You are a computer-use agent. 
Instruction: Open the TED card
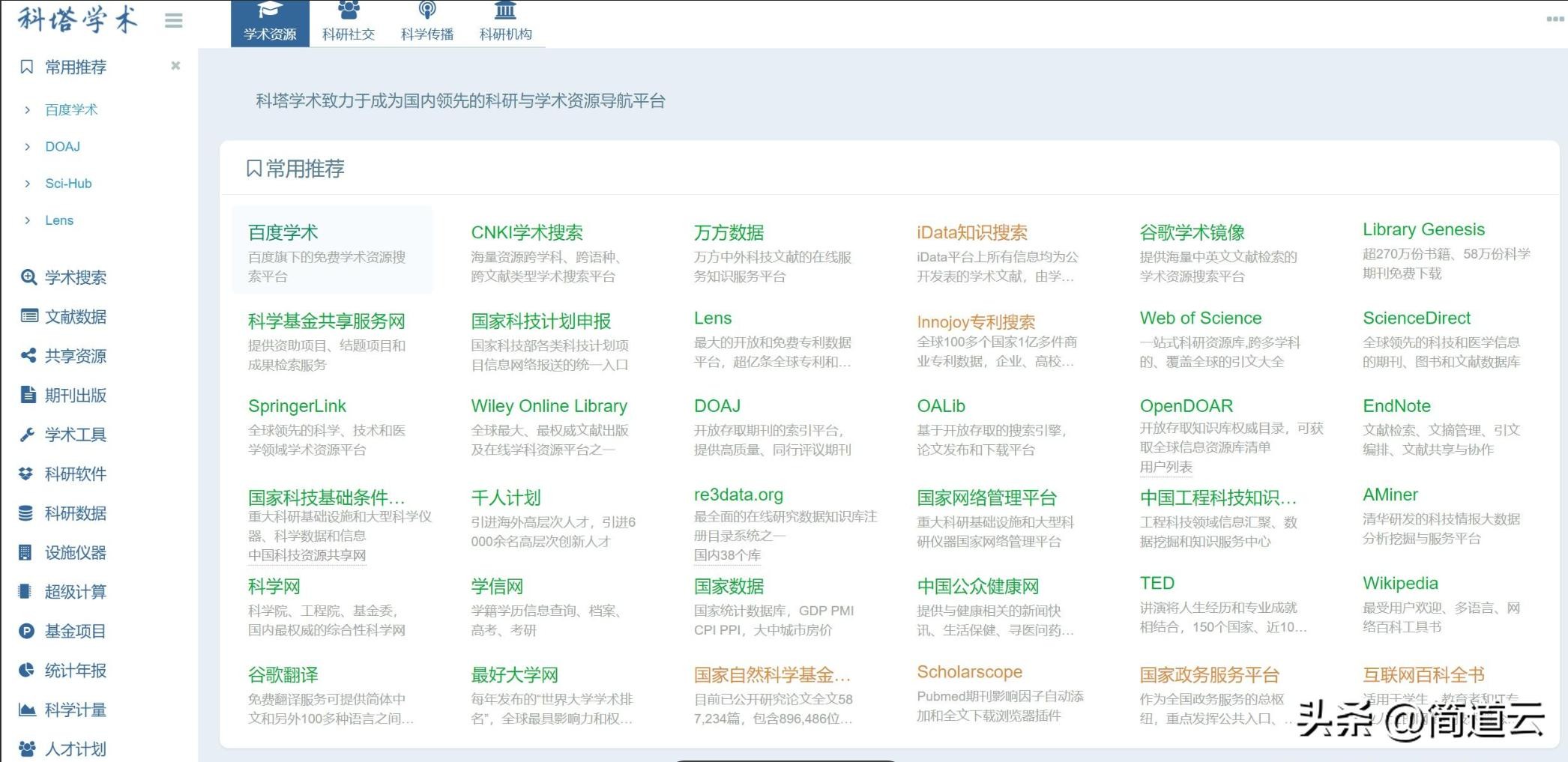[1223, 604]
